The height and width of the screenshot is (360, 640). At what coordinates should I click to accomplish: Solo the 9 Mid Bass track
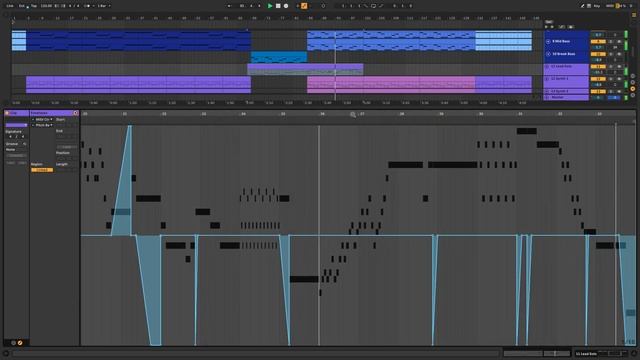click(611, 42)
